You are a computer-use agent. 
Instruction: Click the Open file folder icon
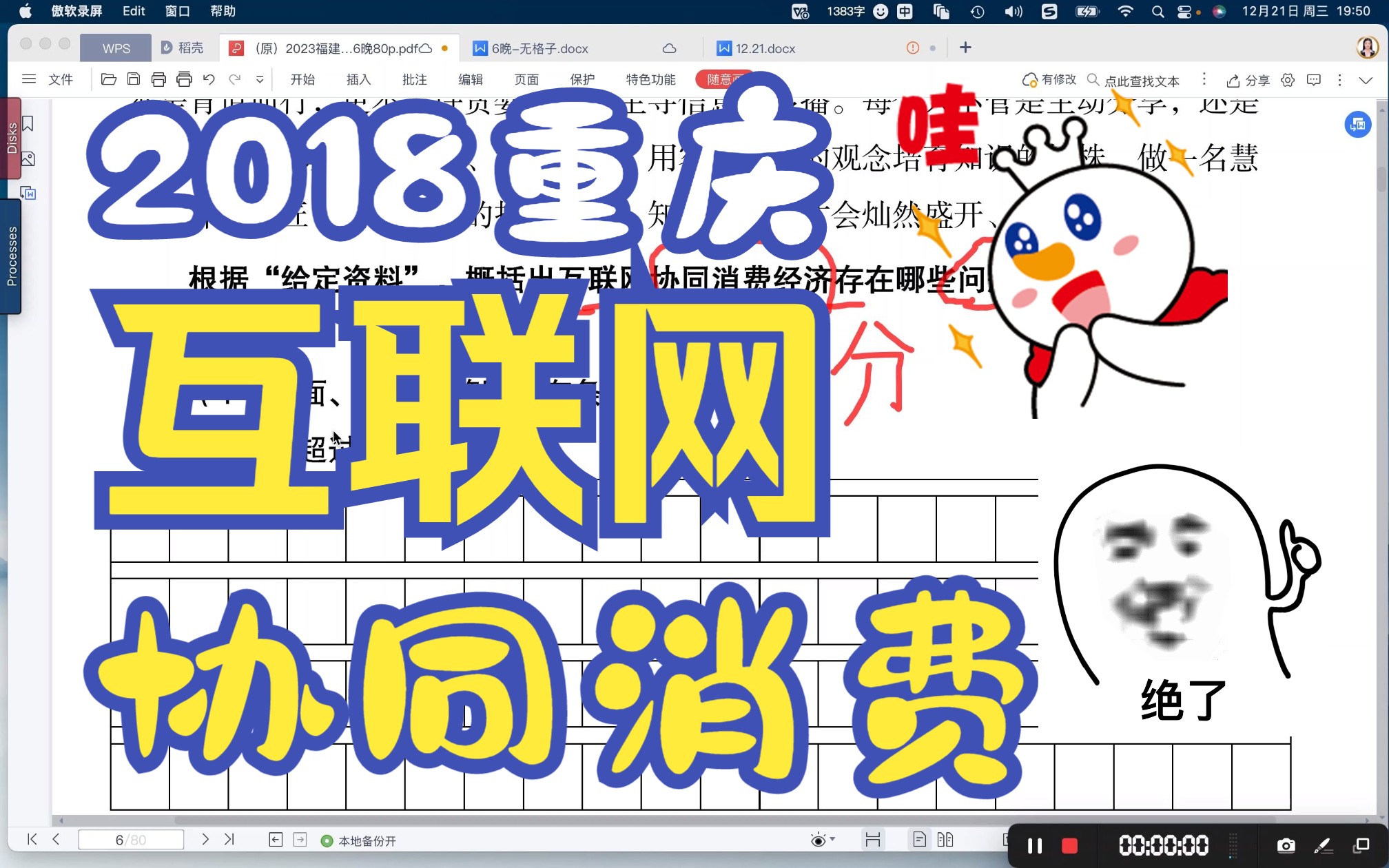coord(108,79)
